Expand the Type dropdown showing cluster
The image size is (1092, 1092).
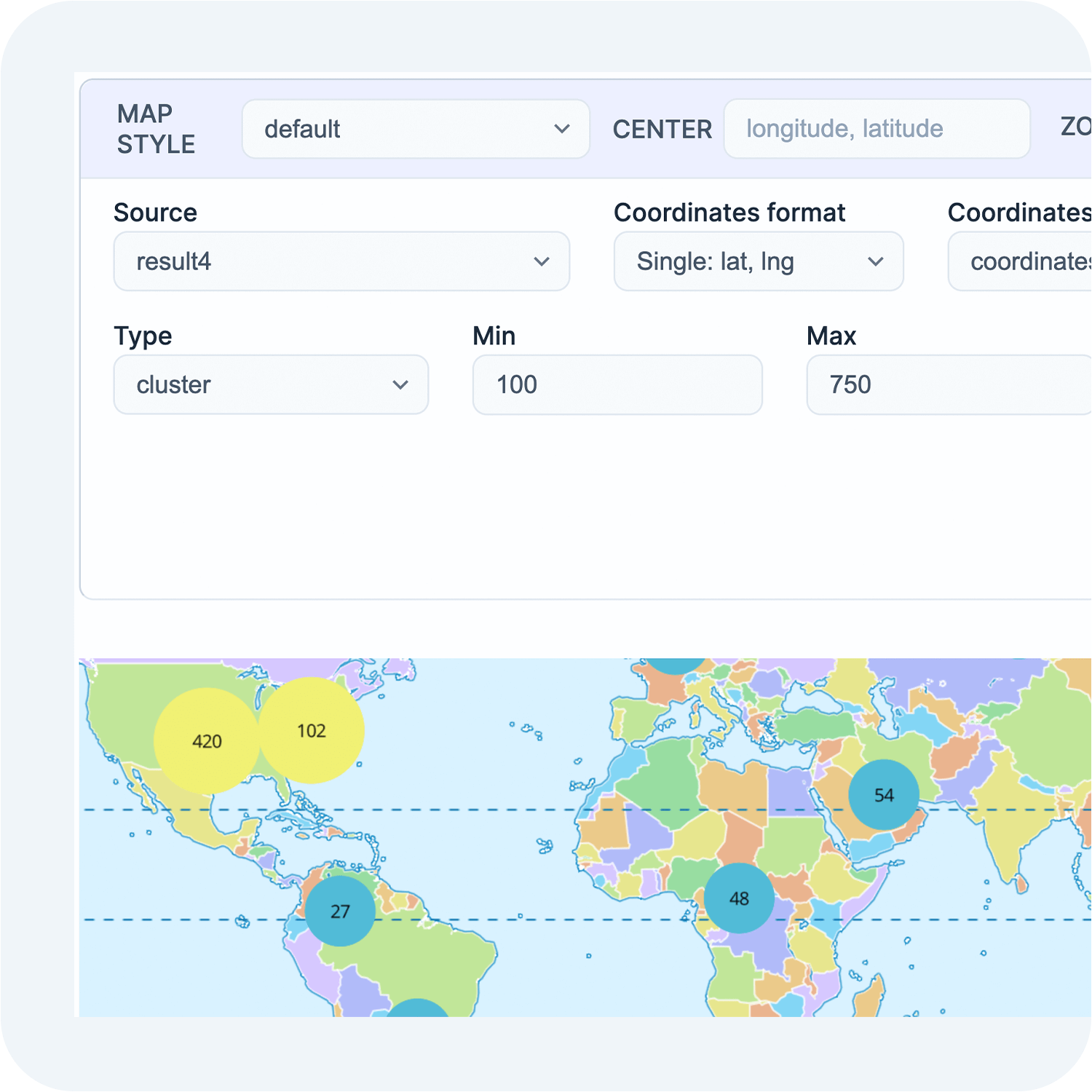270,384
